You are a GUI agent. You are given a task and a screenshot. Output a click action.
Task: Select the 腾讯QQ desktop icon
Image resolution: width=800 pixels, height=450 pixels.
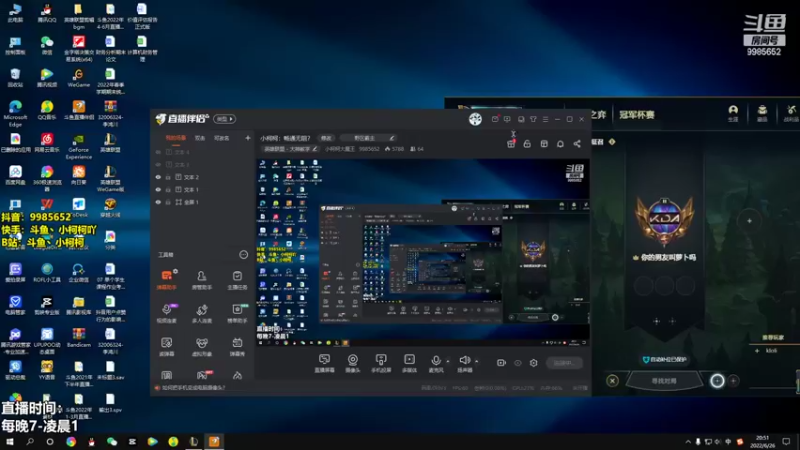point(46,13)
